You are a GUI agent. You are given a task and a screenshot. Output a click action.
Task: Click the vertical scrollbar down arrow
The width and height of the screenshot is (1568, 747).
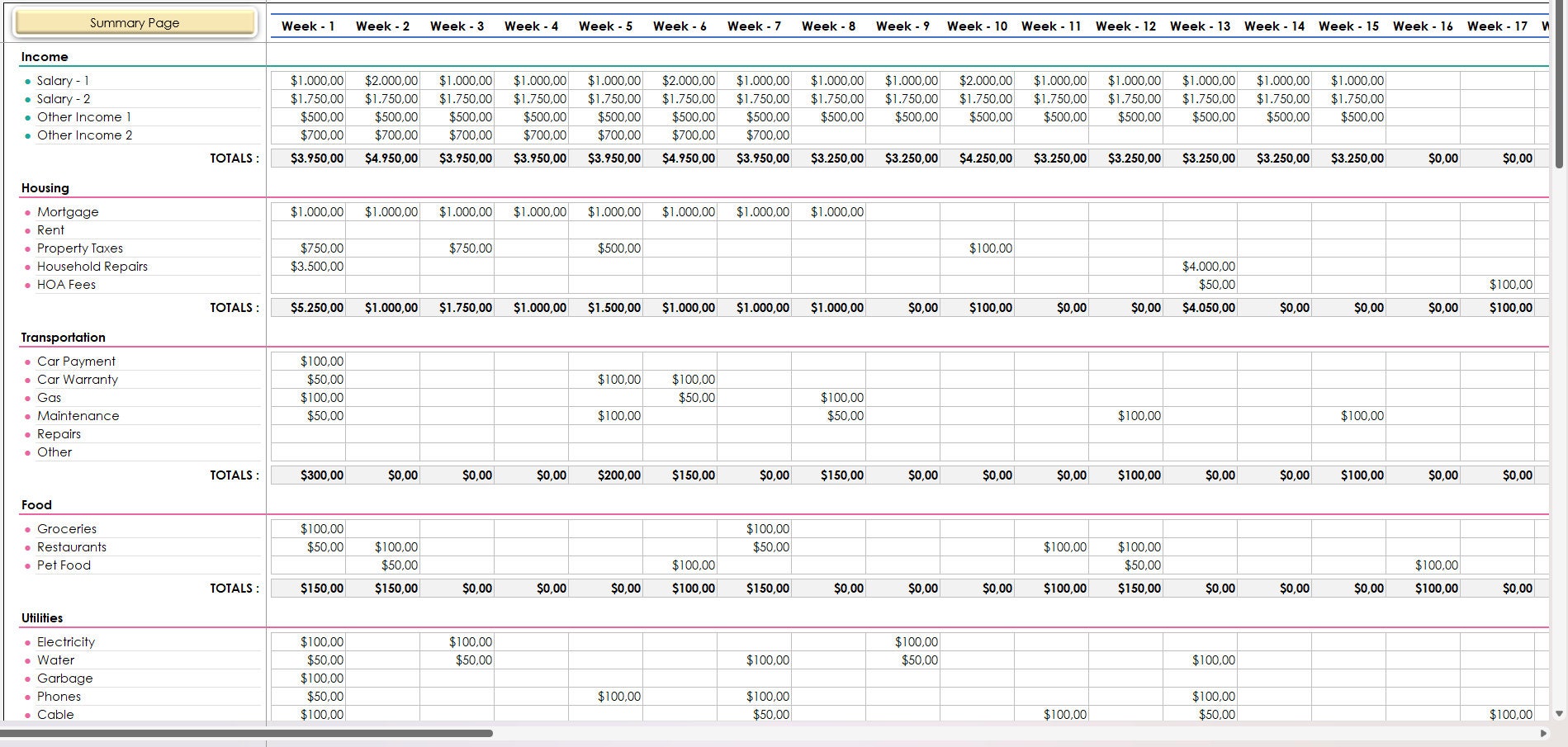tap(1559, 714)
